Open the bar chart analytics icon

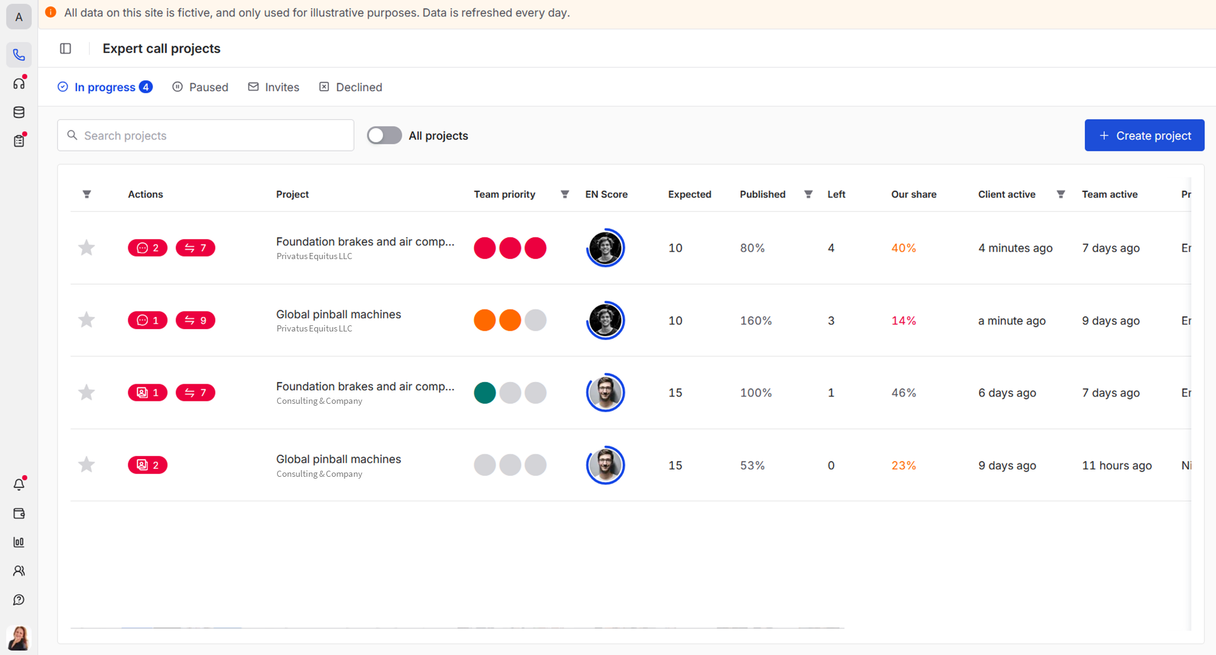click(x=19, y=543)
